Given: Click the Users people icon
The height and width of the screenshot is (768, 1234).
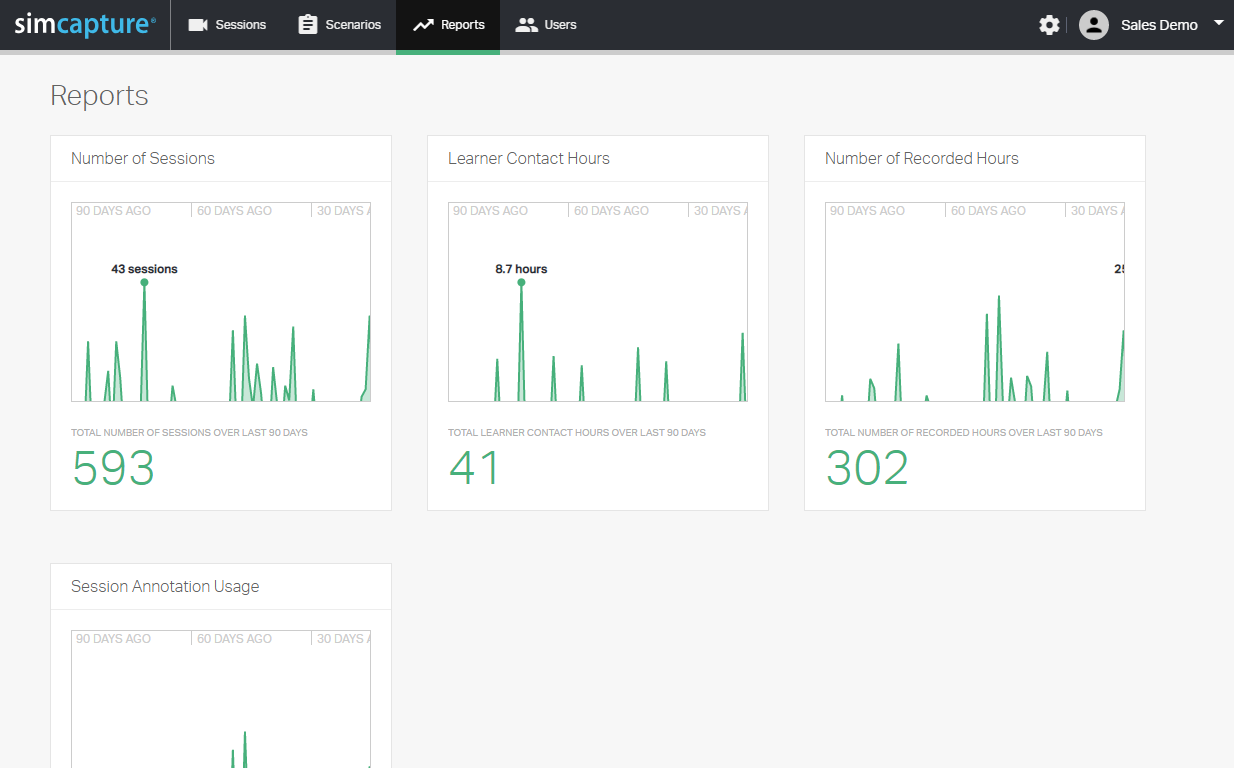Looking at the screenshot, I should pyautogui.click(x=526, y=25).
